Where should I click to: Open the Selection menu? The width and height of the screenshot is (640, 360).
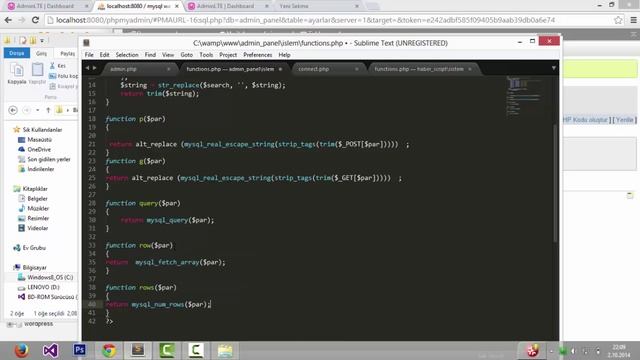[x=127, y=55]
